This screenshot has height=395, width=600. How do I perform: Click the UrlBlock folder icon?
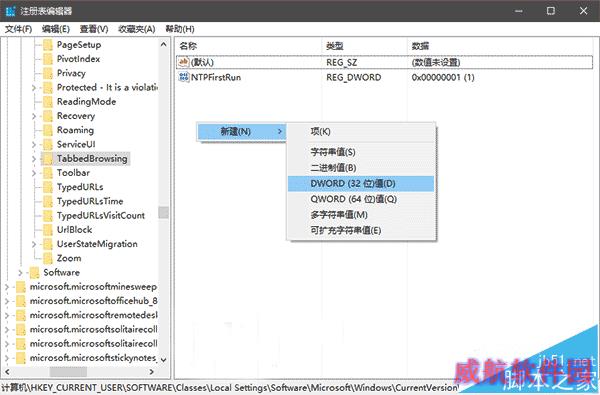(x=47, y=230)
